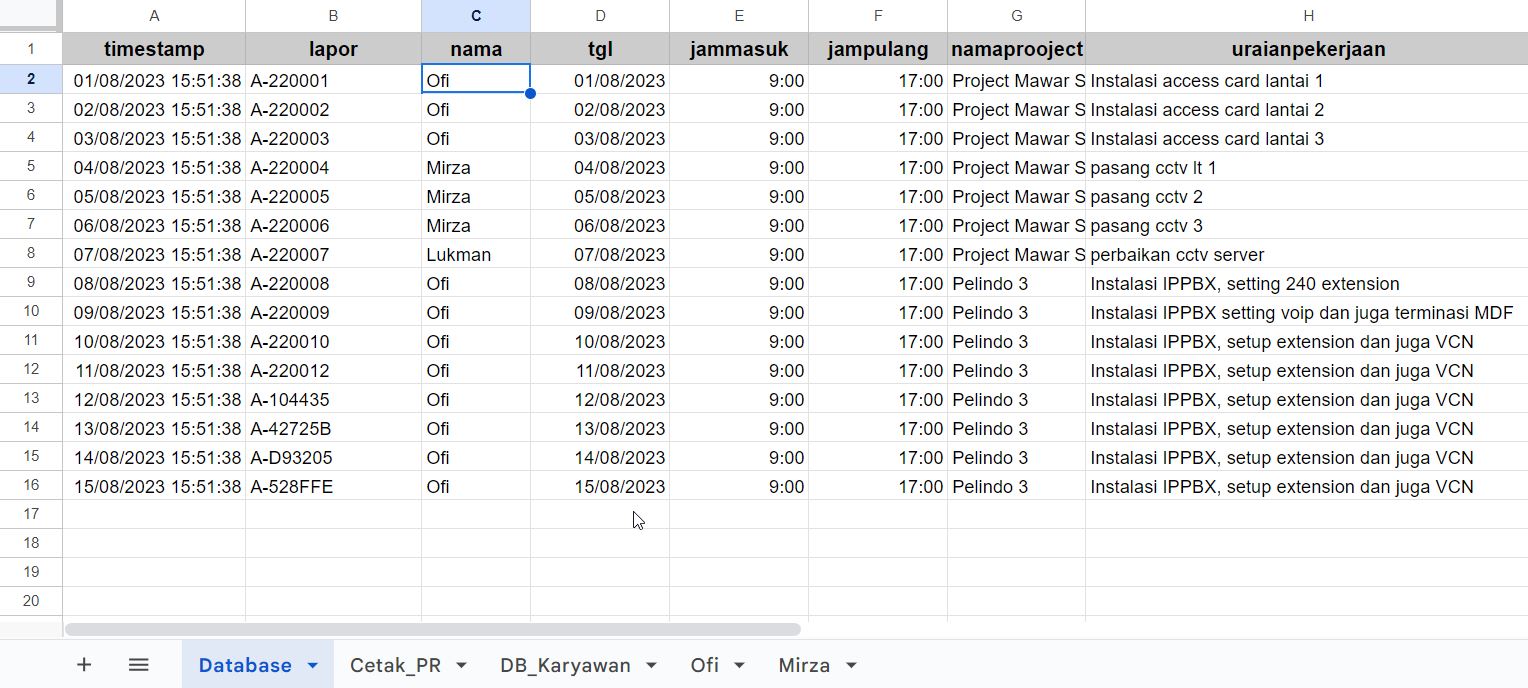The height and width of the screenshot is (688, 1528).
Task: Select column H header
Action: [x=1308, y=15]
